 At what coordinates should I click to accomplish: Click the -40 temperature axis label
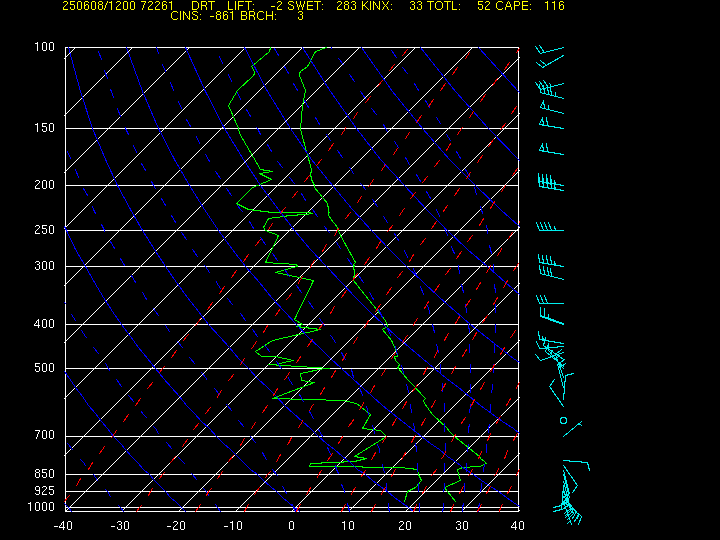[63, 526]
